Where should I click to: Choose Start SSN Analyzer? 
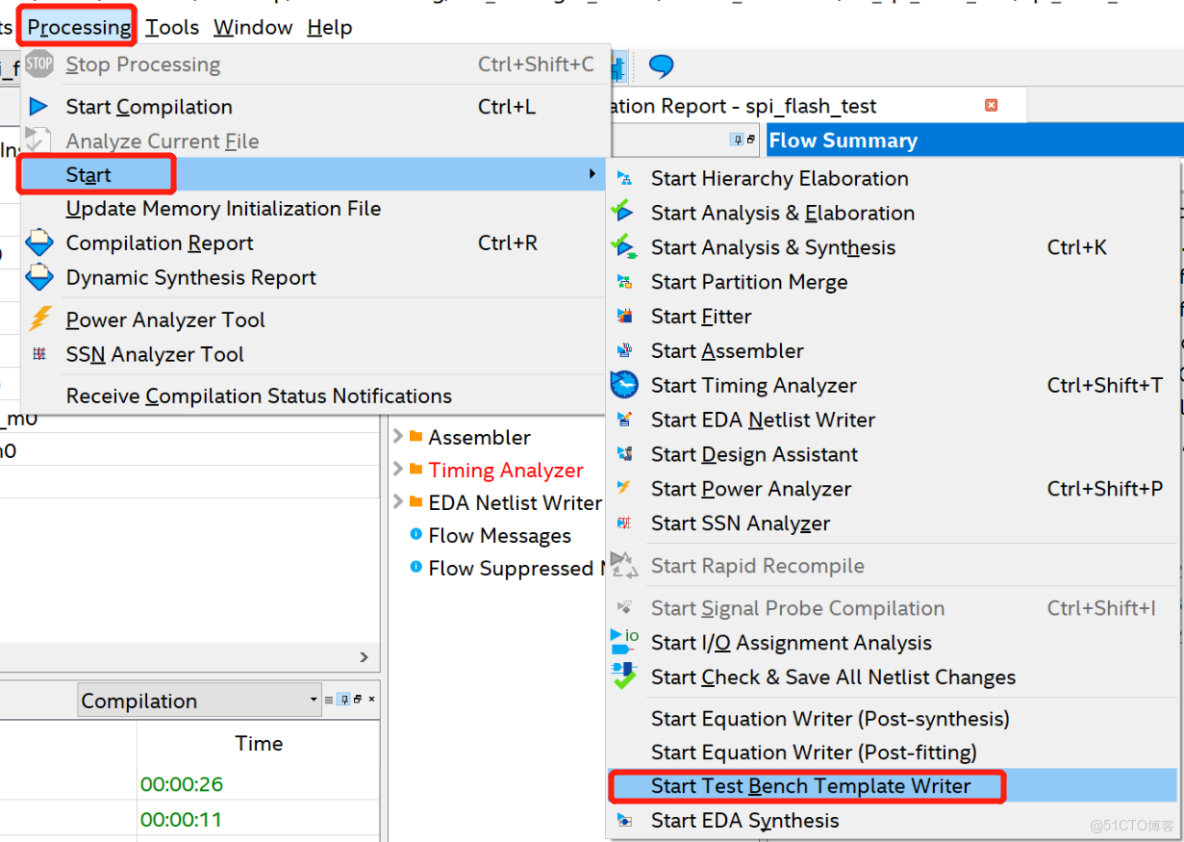[x=893, y=523]
